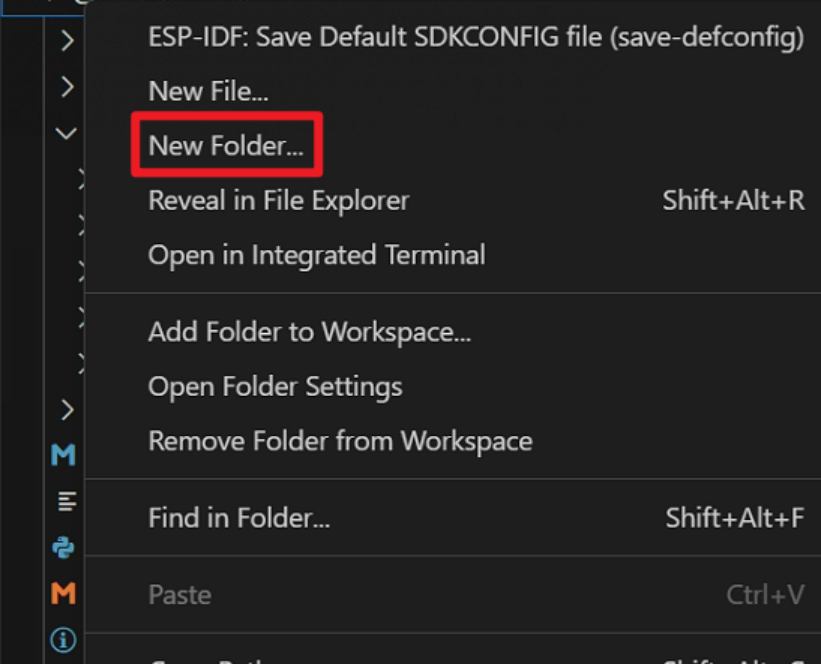
Task: Select Remove Folder from Workspace
Action: point(340,441)
